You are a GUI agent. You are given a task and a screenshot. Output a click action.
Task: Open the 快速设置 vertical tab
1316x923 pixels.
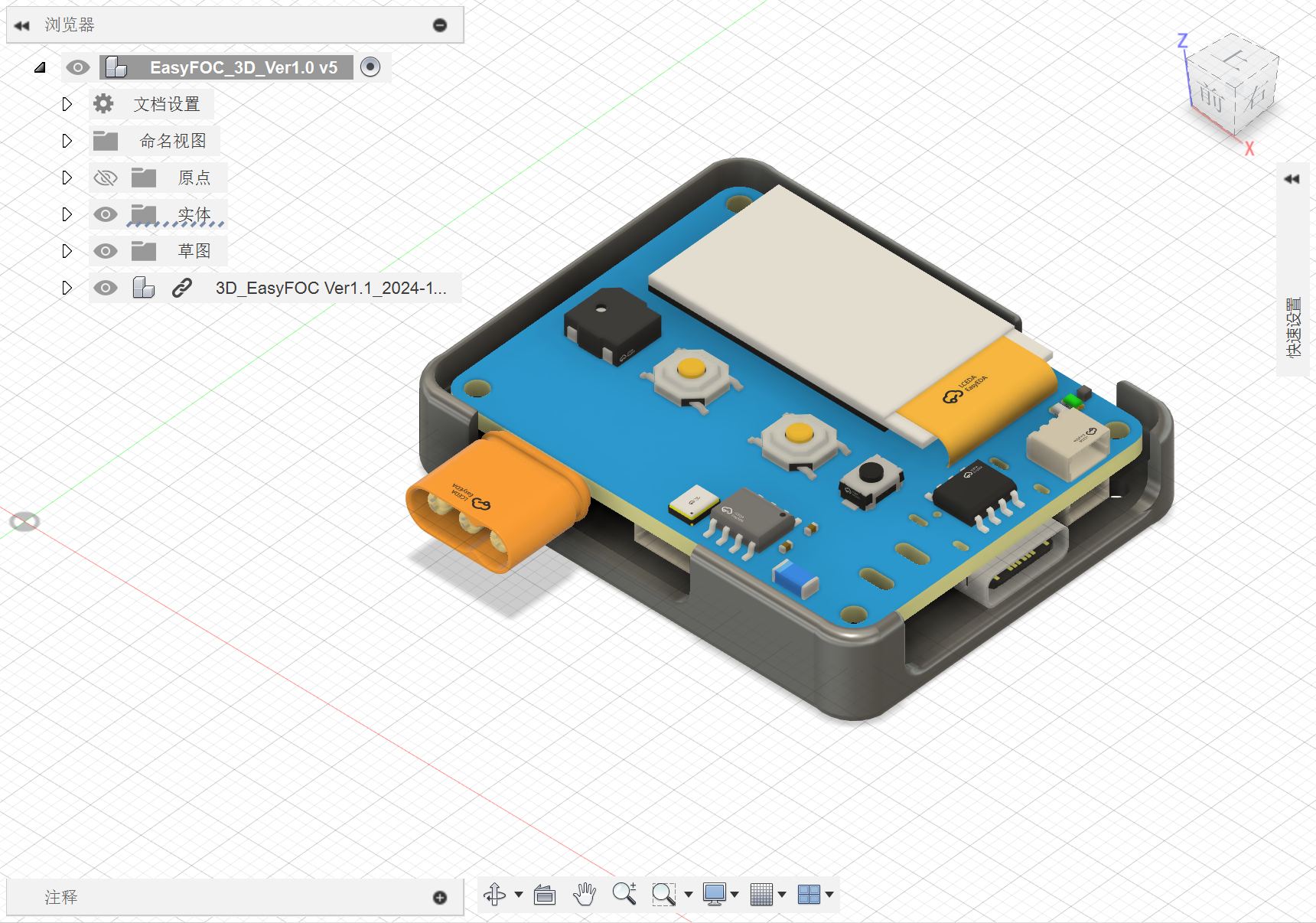point(1293,328)
